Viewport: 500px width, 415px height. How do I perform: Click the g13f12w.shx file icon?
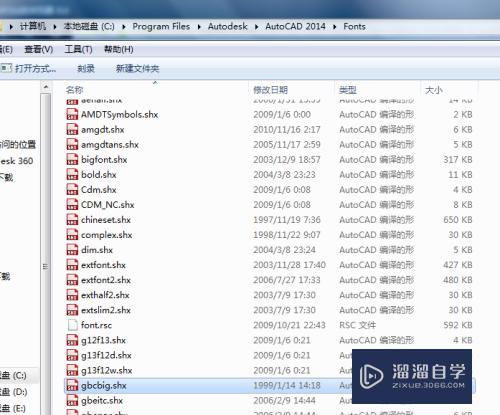72,370
